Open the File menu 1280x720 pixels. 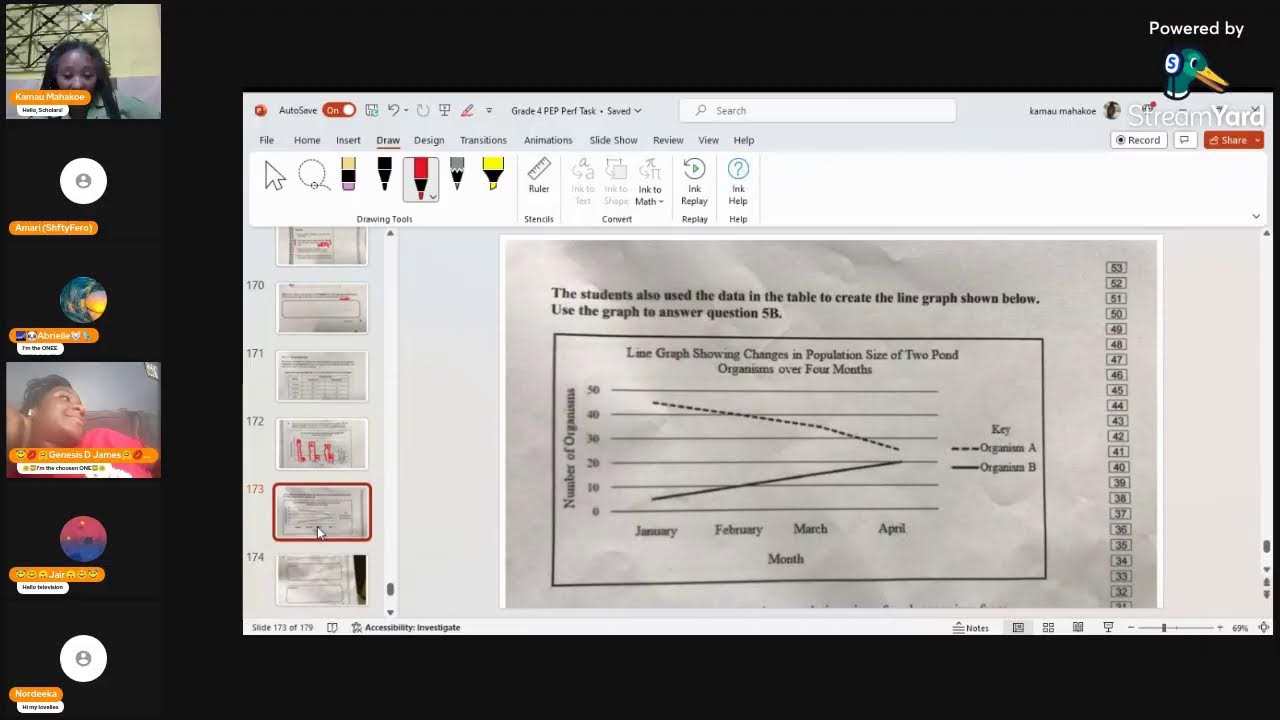[x=266, y=140]
